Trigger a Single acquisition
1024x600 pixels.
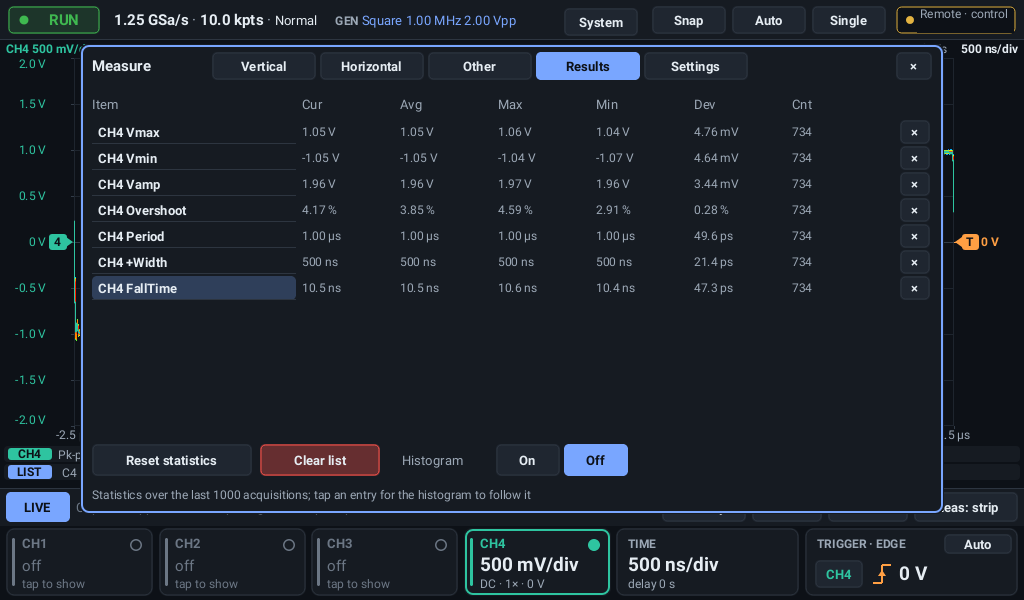848,21
